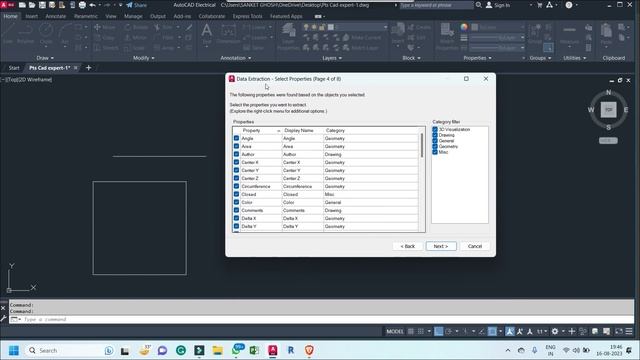Sort by the Property column header

261,130
